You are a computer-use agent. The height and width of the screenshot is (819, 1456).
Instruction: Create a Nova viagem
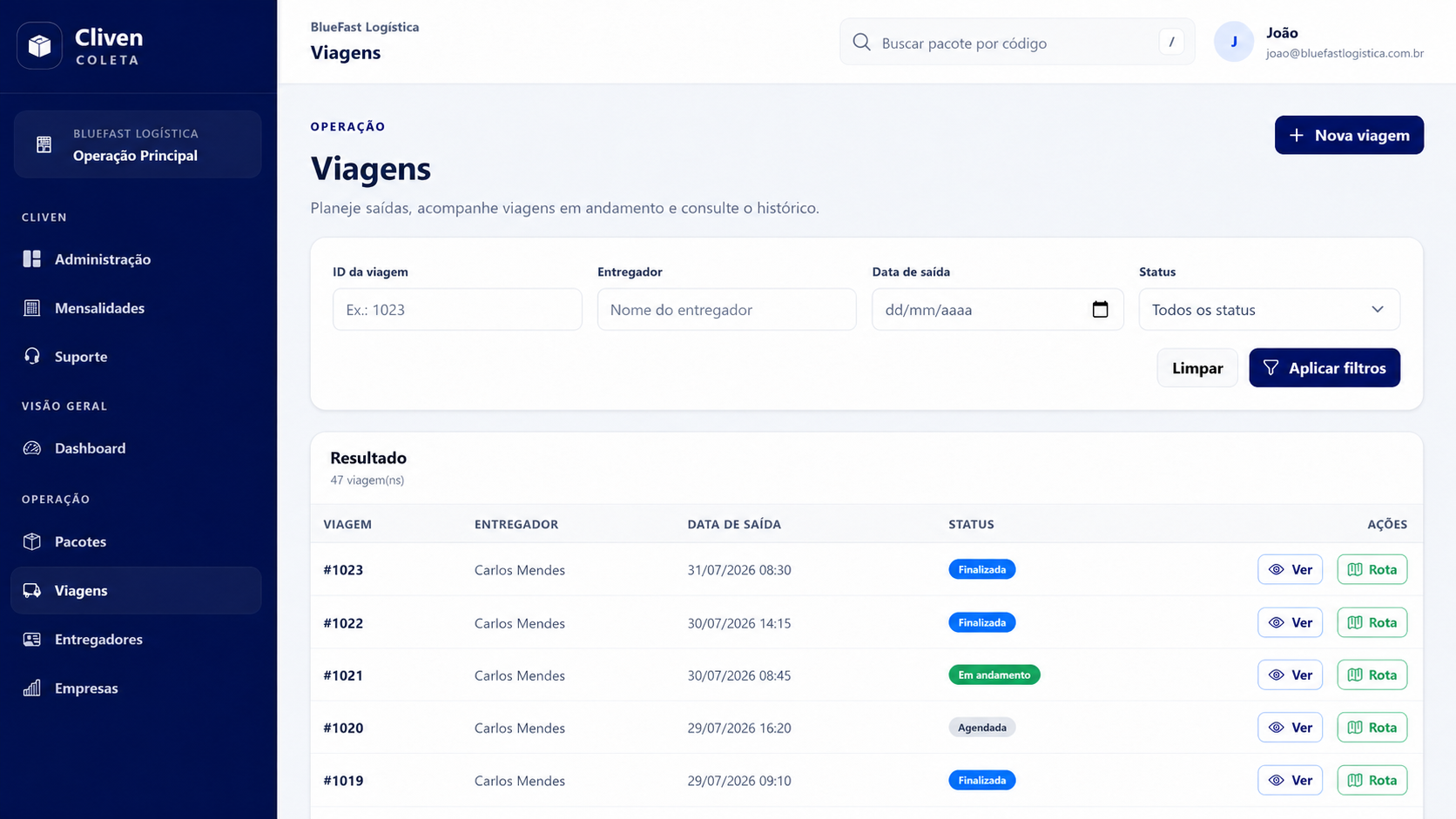[1349, 135]
